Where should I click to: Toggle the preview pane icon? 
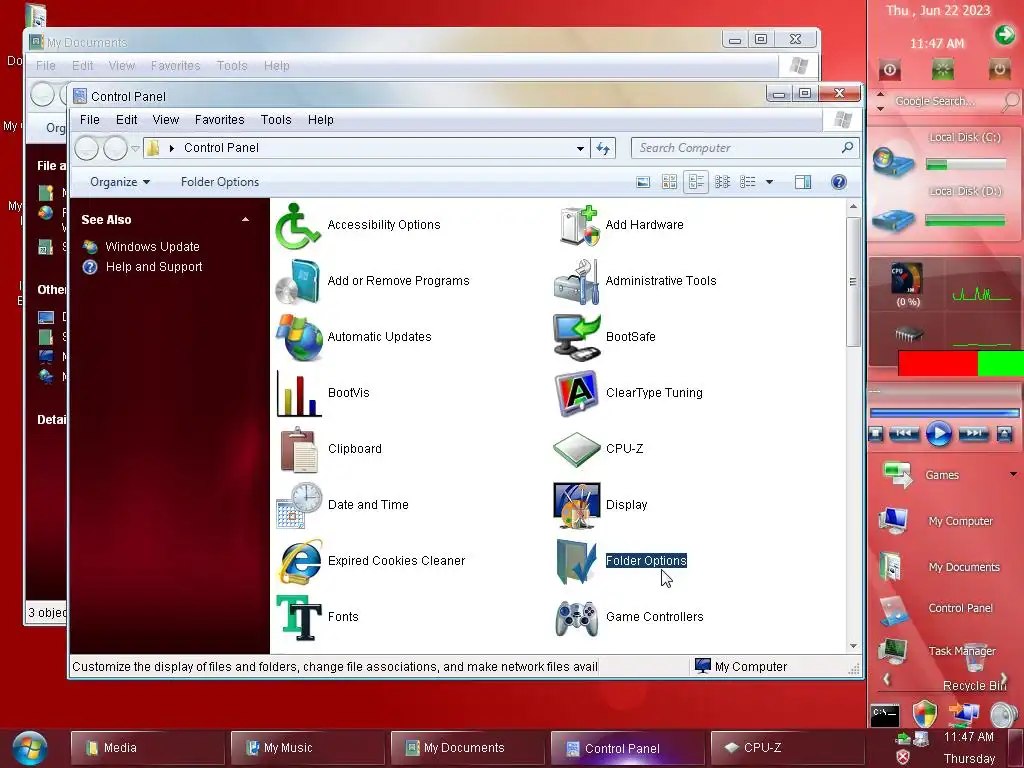(803, 182)
